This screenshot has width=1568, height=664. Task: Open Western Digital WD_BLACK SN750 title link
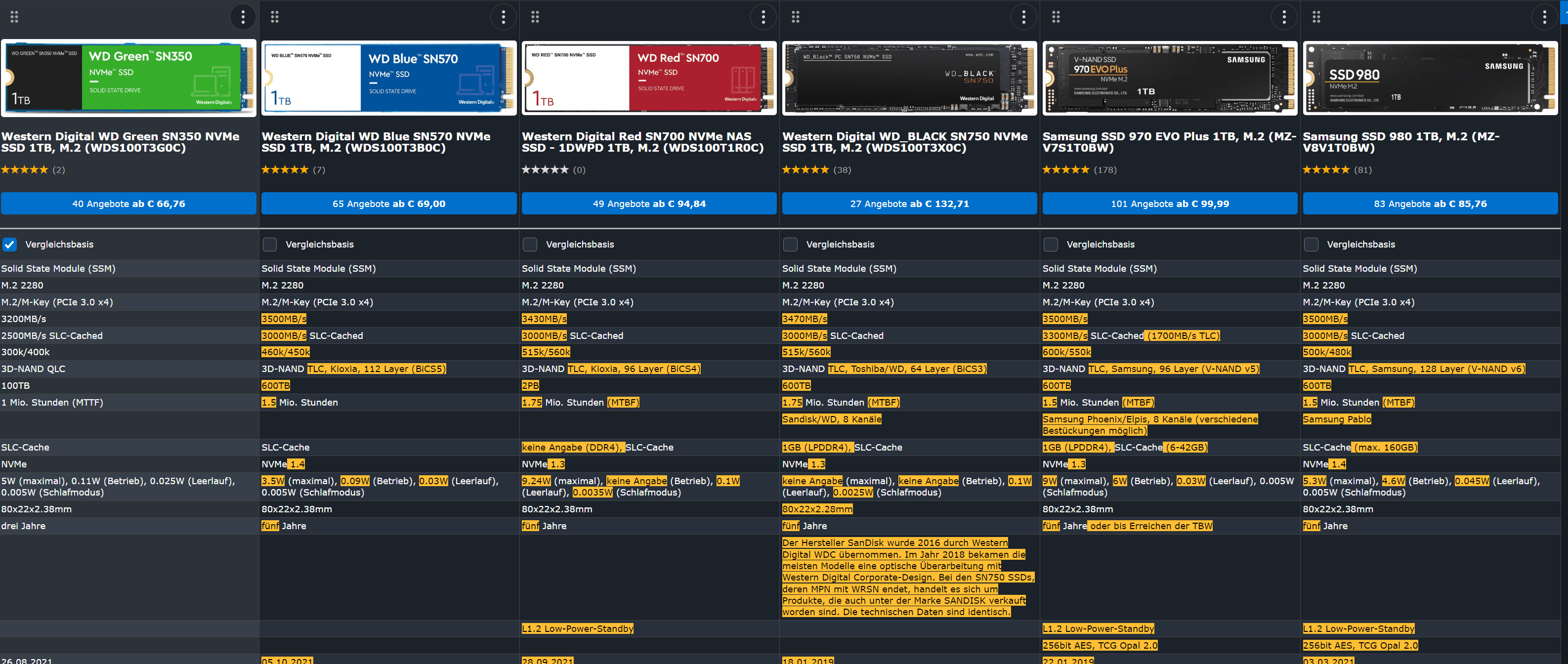click(905, 142)
